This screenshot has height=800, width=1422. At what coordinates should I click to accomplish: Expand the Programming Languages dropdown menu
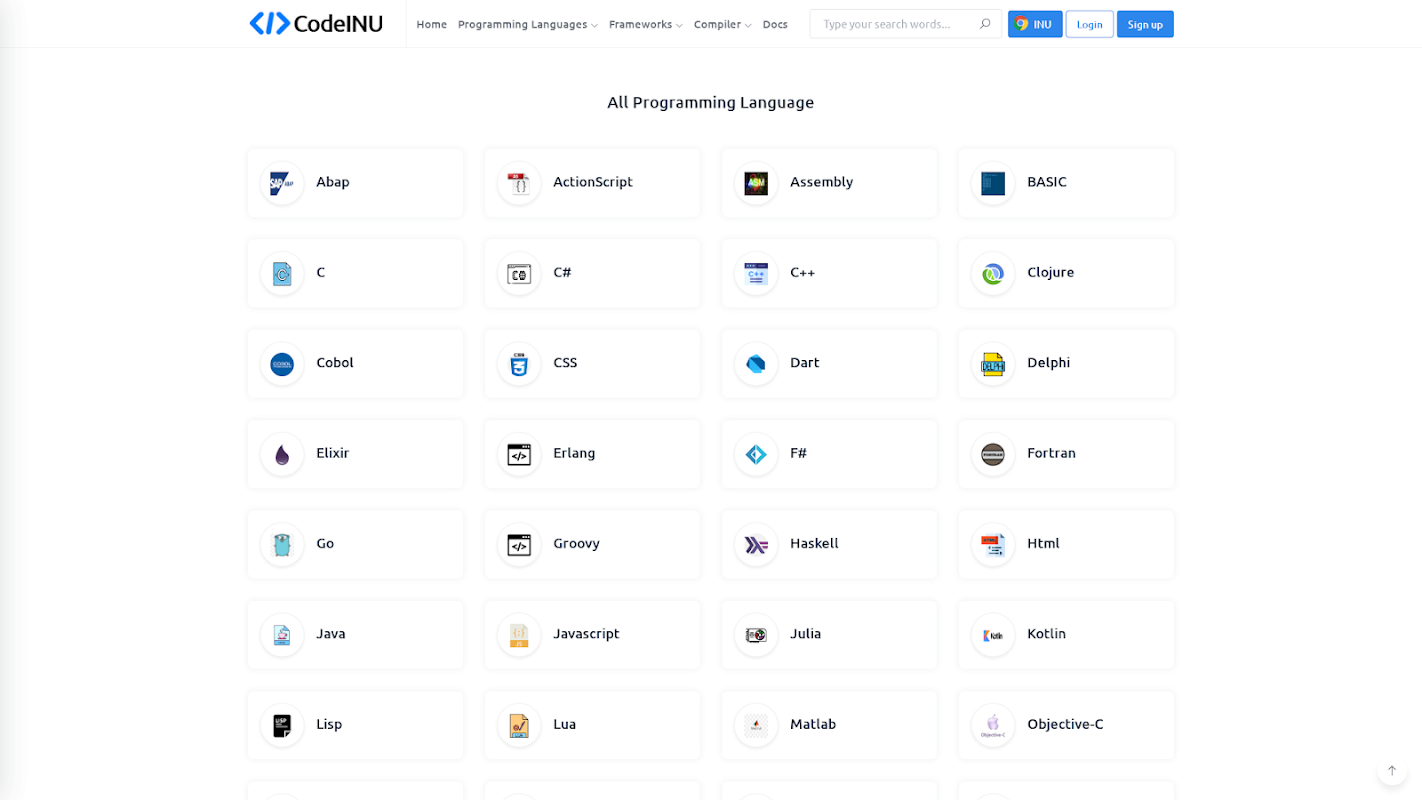point(528,24)
